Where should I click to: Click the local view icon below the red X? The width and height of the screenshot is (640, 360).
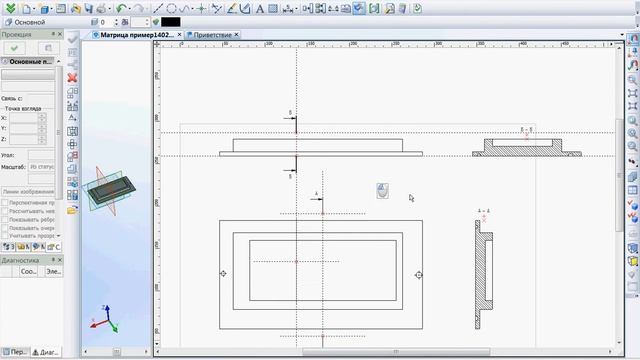(72, 93)
